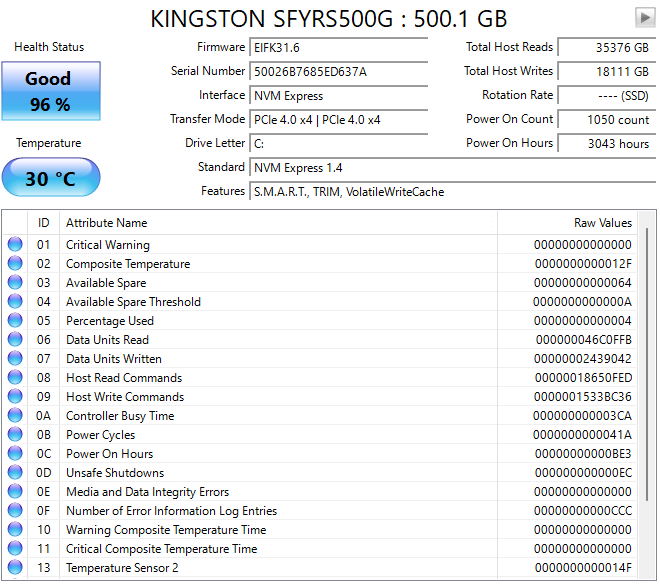Click the status circle for Controller Busy Time
660x585 pixels.
(x=15, y=415)
